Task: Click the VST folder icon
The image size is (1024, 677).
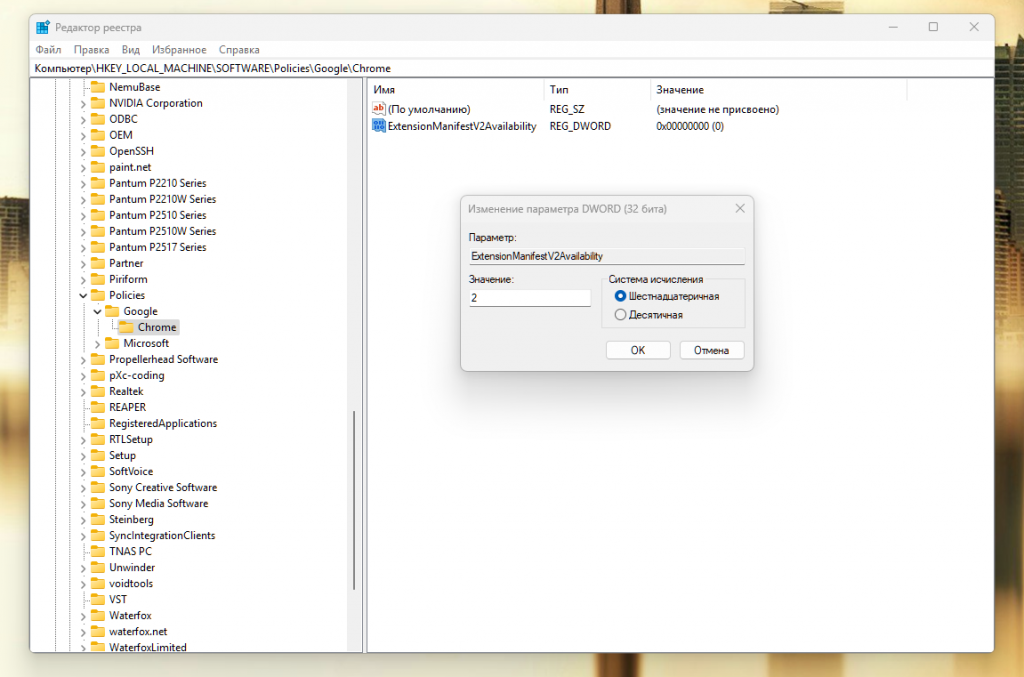Action: (x=98, y=599)
